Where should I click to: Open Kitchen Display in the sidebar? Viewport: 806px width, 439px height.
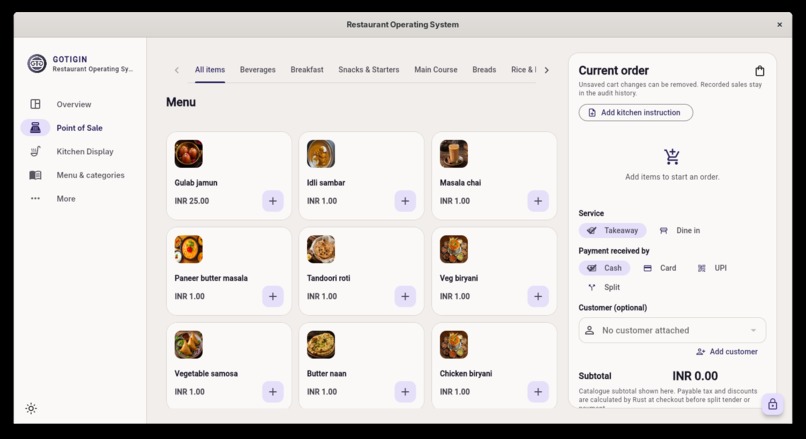pyautogui.click(x=85, y=152)
